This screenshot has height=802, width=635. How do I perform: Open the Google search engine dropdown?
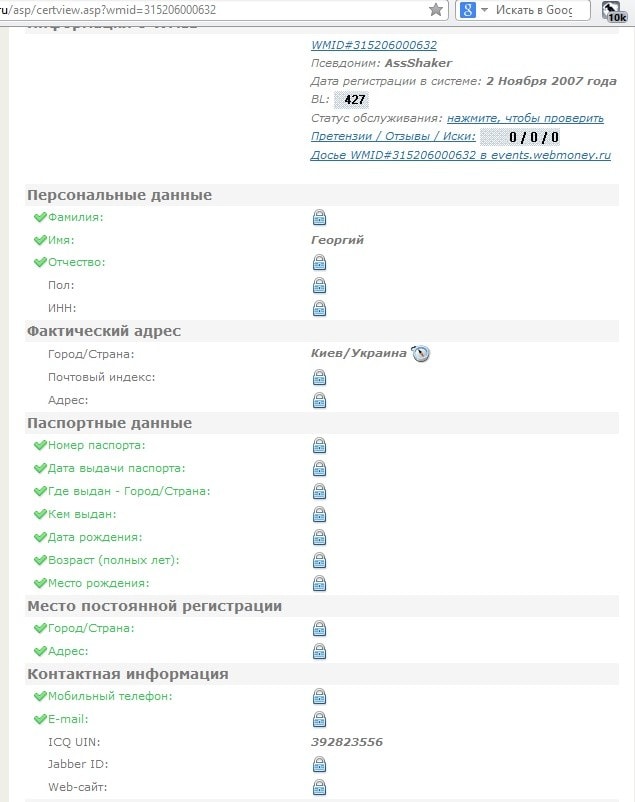pyautogui.click(x=475, y=10)
